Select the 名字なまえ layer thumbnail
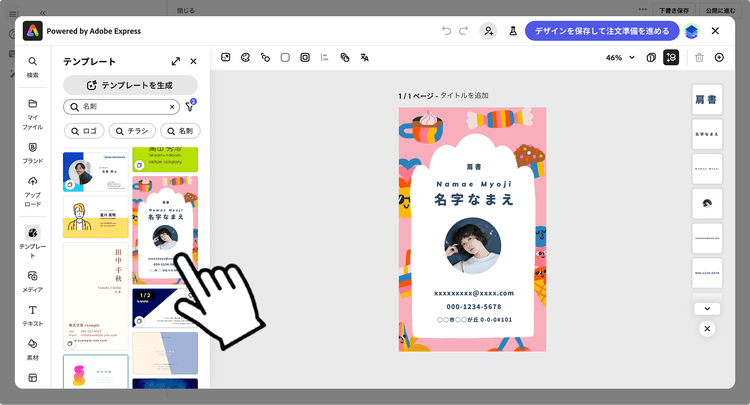Viewport: 750px width, 405px height. click(x=707, y=134)
